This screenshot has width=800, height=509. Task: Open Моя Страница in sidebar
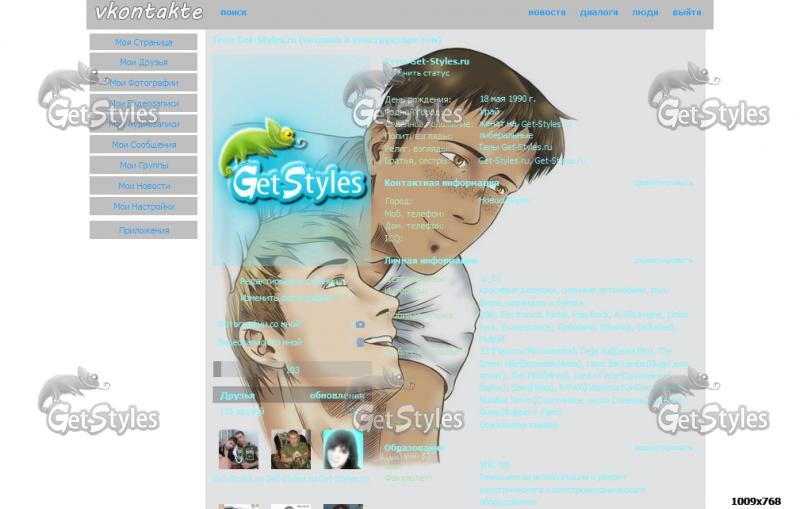(x=143, y=42)
